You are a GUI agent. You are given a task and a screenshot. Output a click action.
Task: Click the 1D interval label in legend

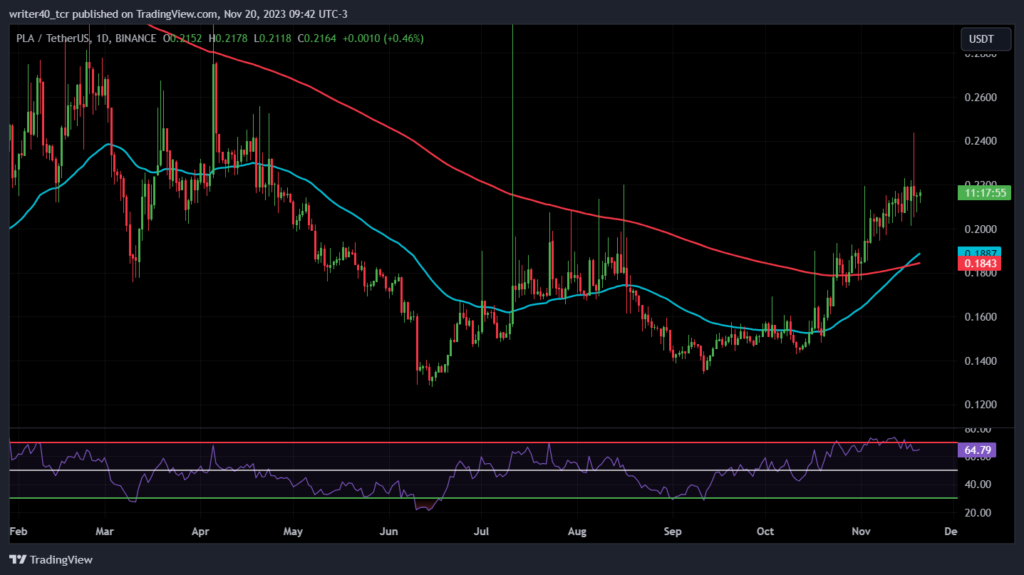[102, 39]
